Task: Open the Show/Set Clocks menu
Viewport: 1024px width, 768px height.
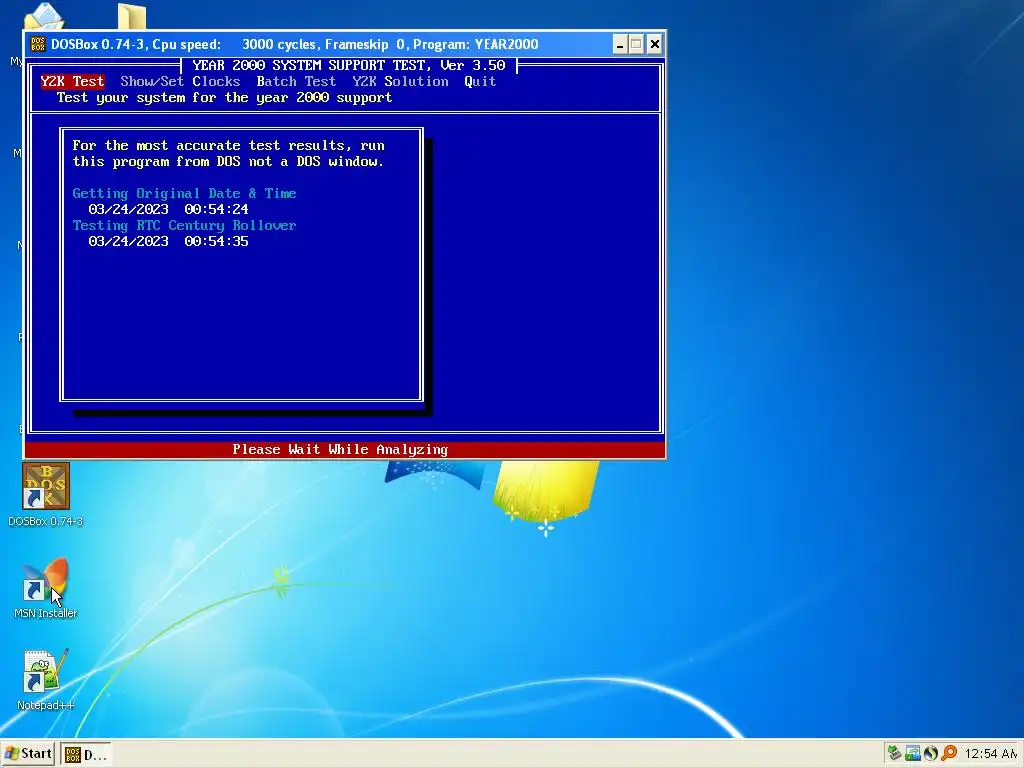Action: pos(180,82)
